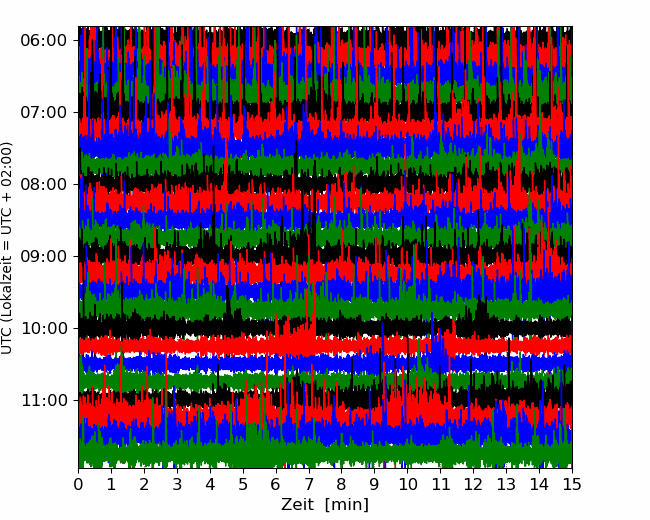Click the x-axis tick label 9
650x520 pixels.
pos(374,484)
